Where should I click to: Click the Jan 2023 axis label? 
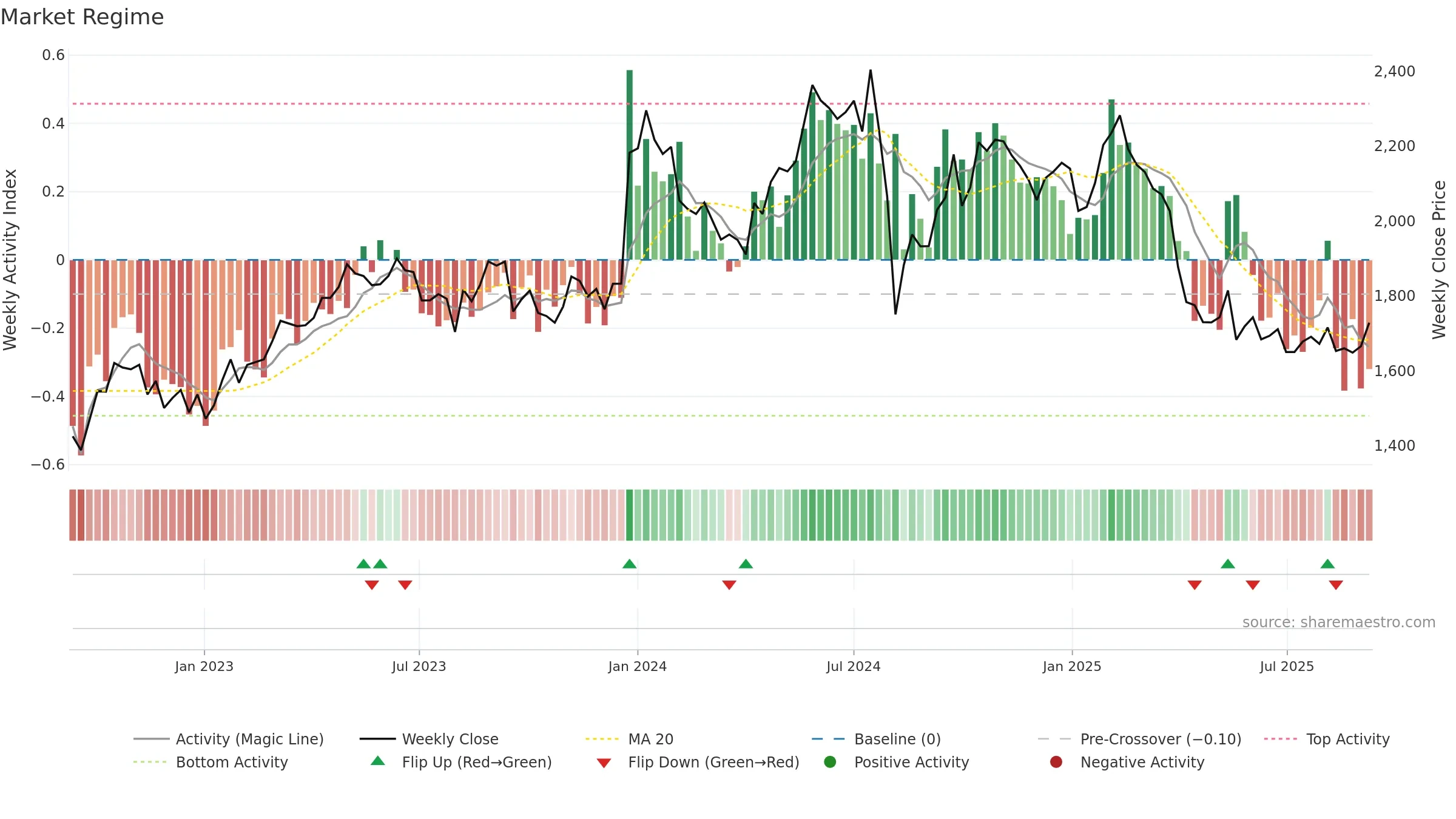(204, 666)
